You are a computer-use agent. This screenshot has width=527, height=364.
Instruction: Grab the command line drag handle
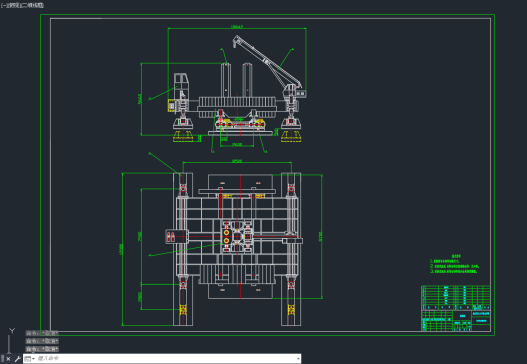point(3,359)
